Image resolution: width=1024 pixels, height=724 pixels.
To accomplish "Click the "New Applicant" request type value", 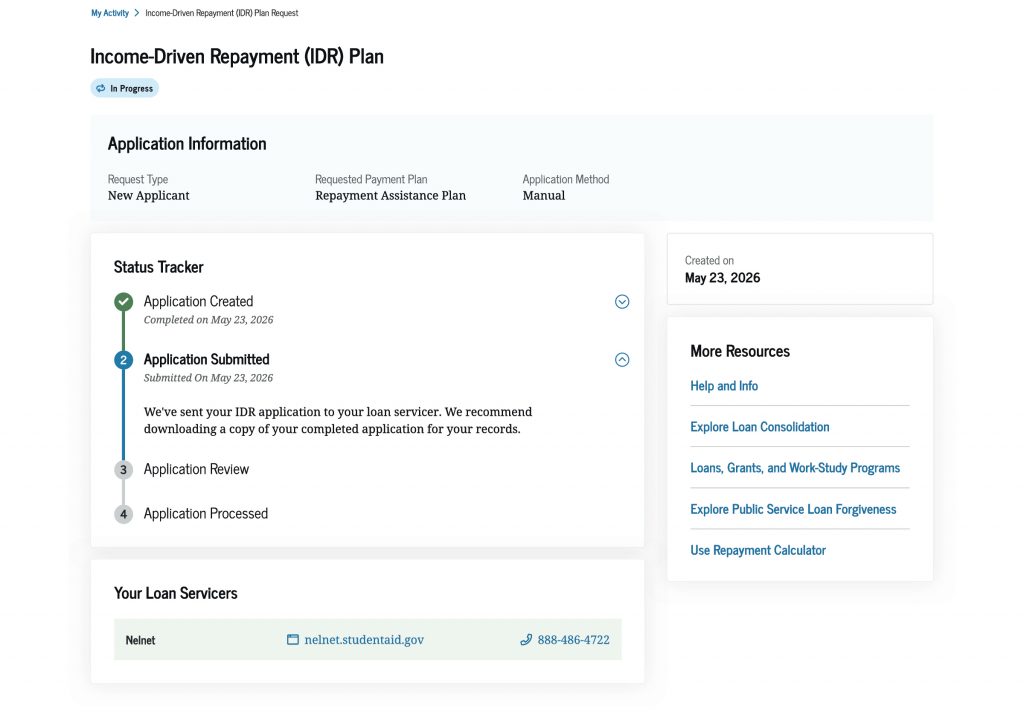I will tap(148, 196).
